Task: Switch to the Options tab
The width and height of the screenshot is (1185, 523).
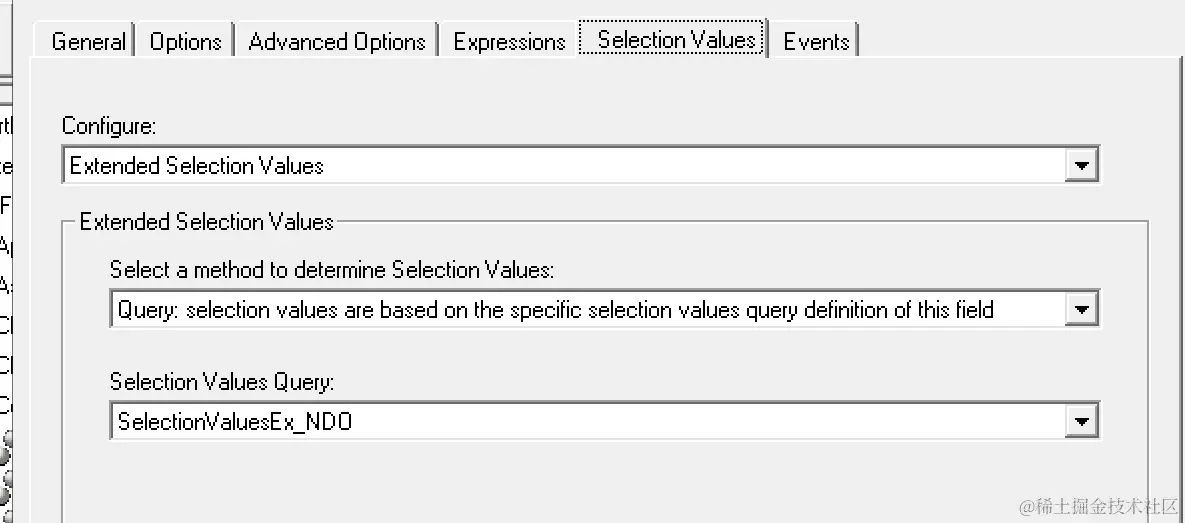Action: (185, 42)
